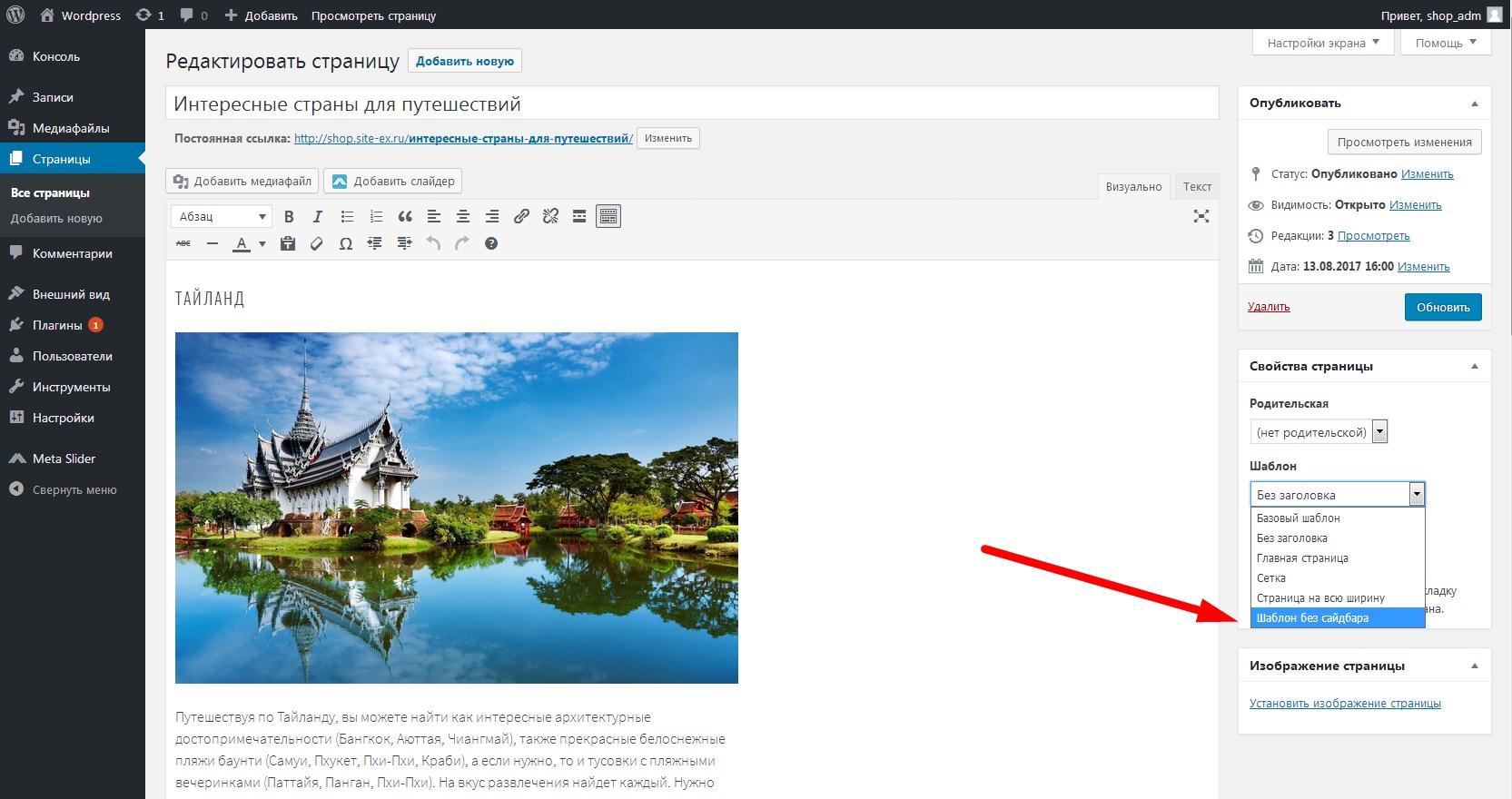Collapse the Опубликовать panel

click(1475, 104)
